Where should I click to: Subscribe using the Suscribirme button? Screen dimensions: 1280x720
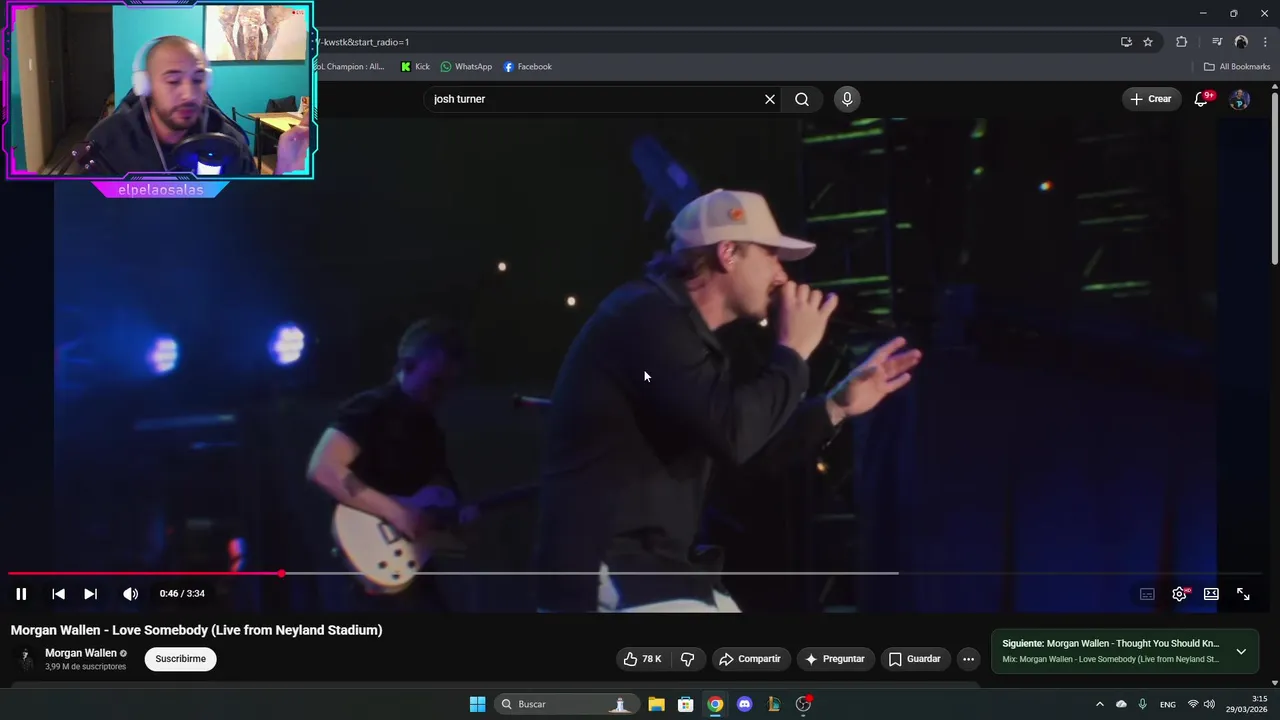(x=181, y=659)
